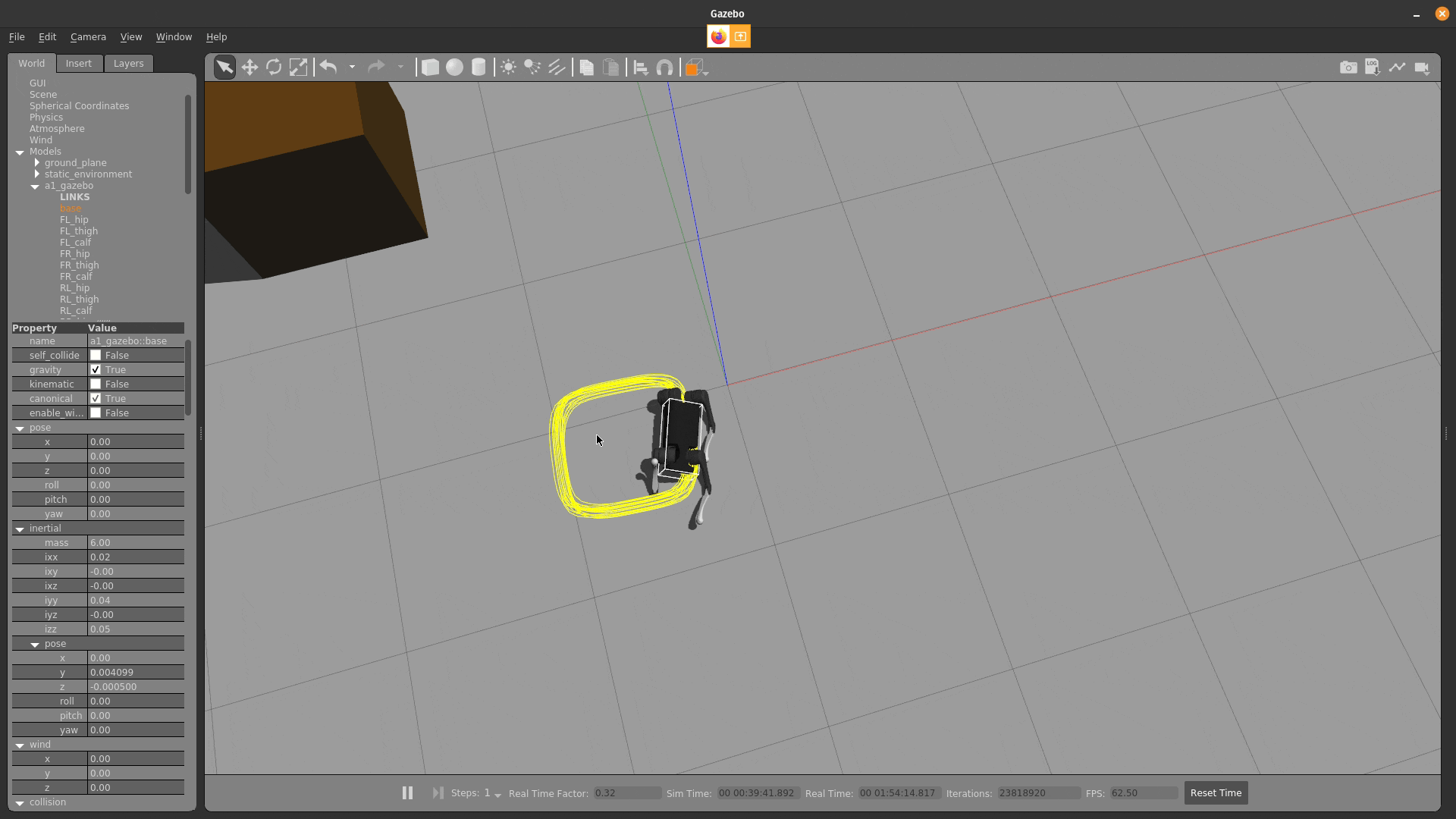
Task: Collapse the wind property group
Action: tap(20, 745)
